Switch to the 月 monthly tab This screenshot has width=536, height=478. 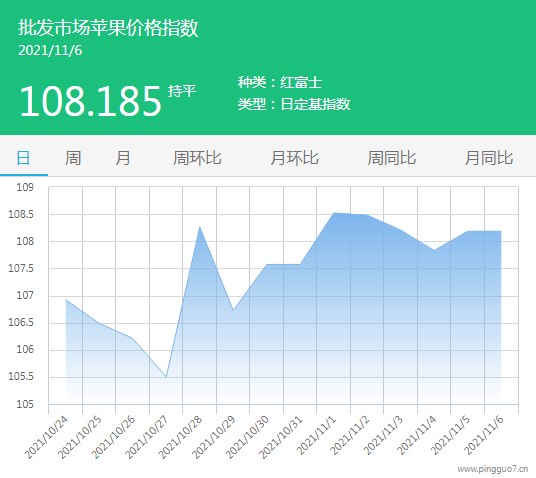[x=123, y=158]
